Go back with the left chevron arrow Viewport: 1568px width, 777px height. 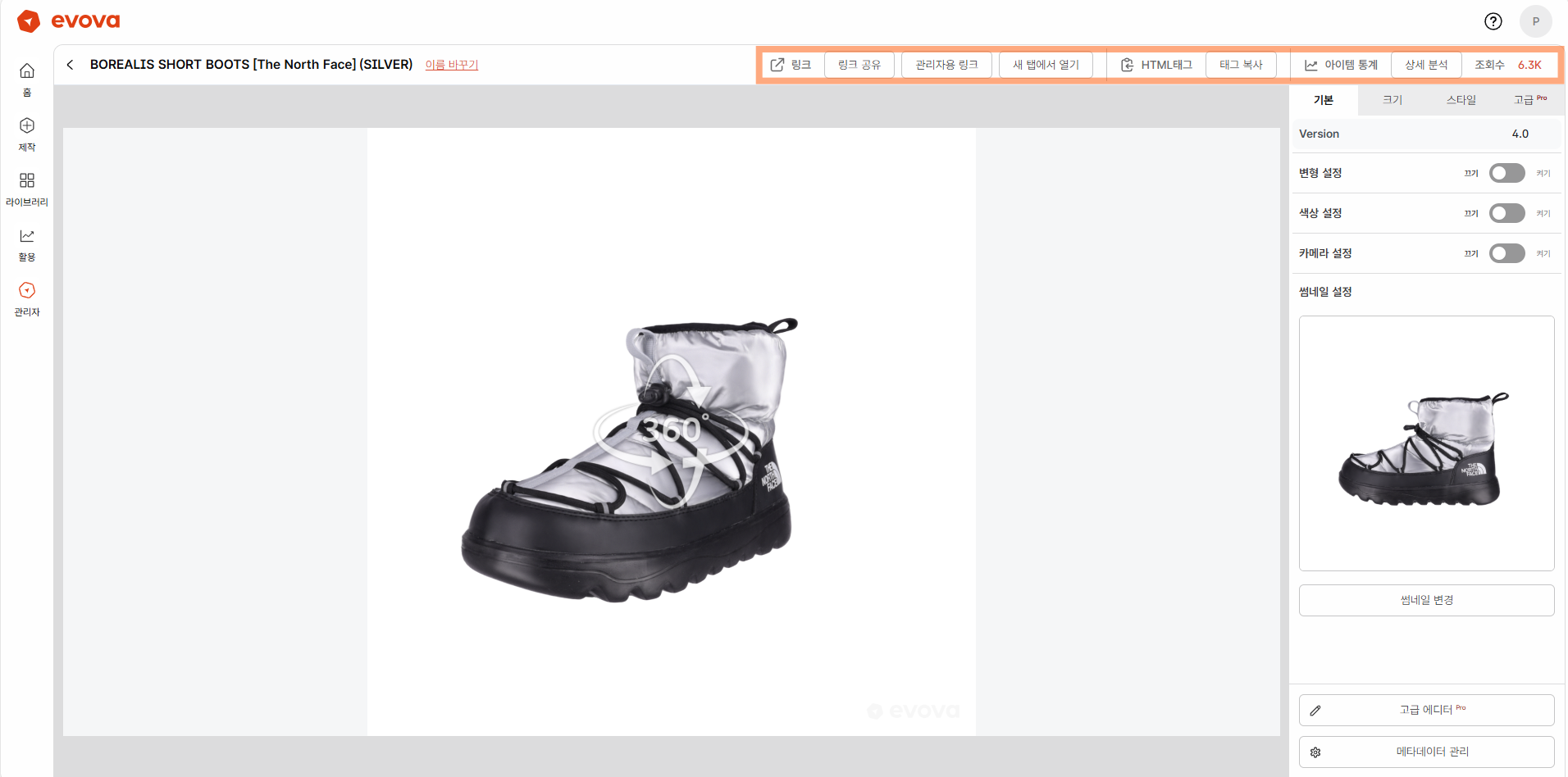[71, 65]
